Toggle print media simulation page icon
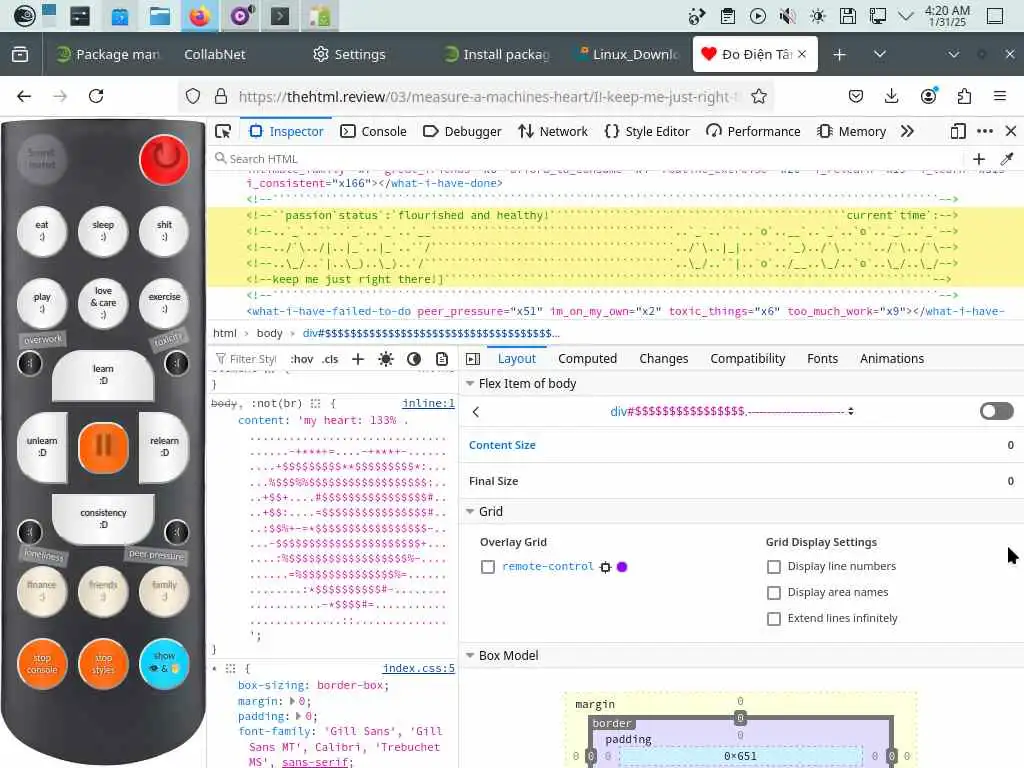1024x768 pixels. click(x=442, y=359)
